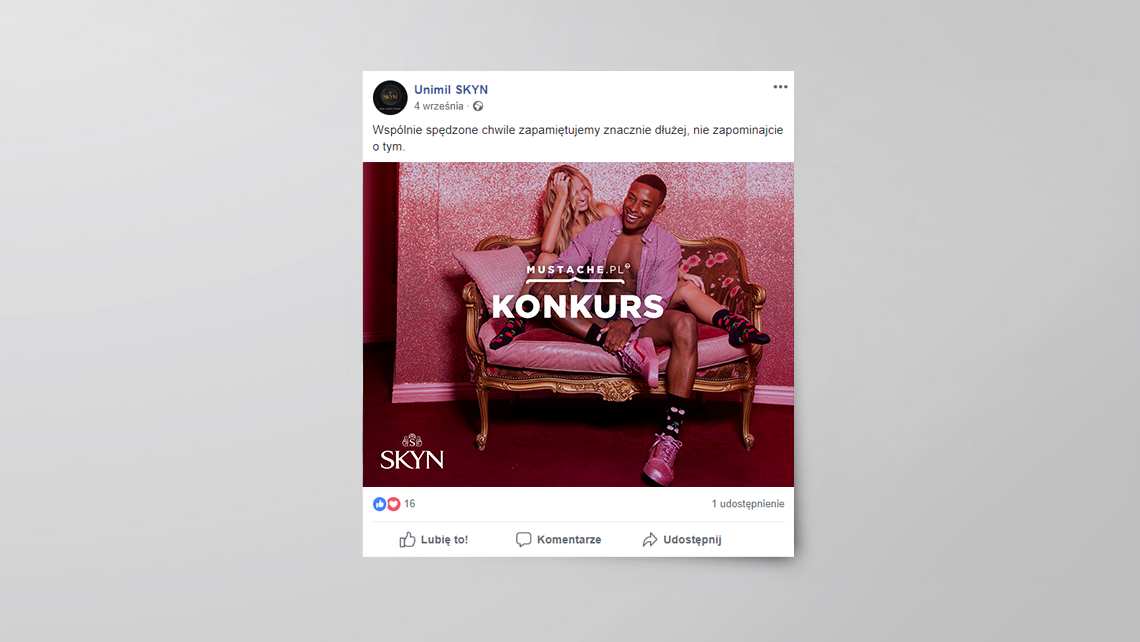Click the thumbs-up icon beside Lubię to!
The image size is (1140, 642).
tap(407, 539)
